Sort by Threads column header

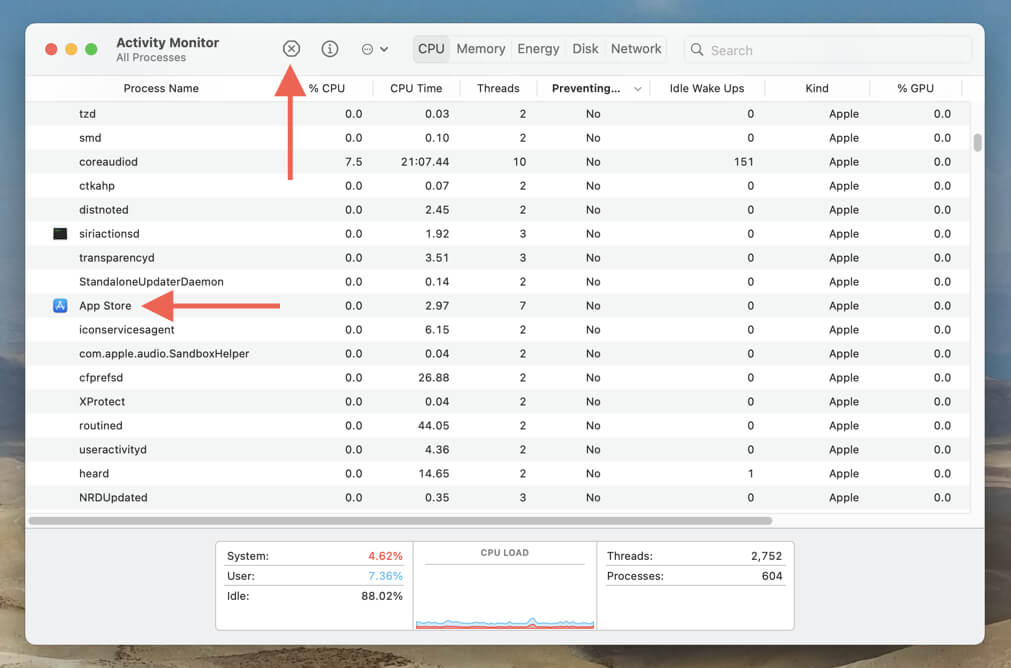(x=498, y=88)
